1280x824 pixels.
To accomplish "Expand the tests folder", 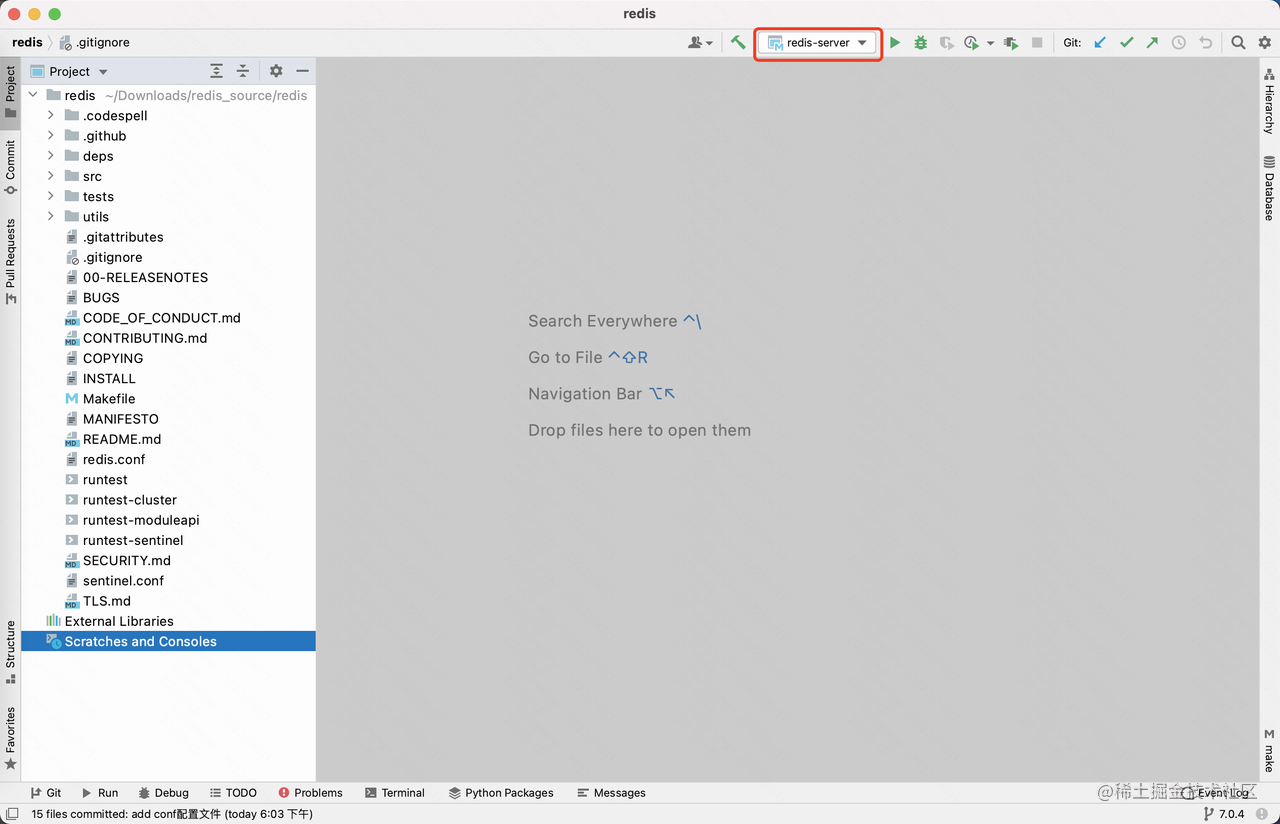I will pos(51,196).
